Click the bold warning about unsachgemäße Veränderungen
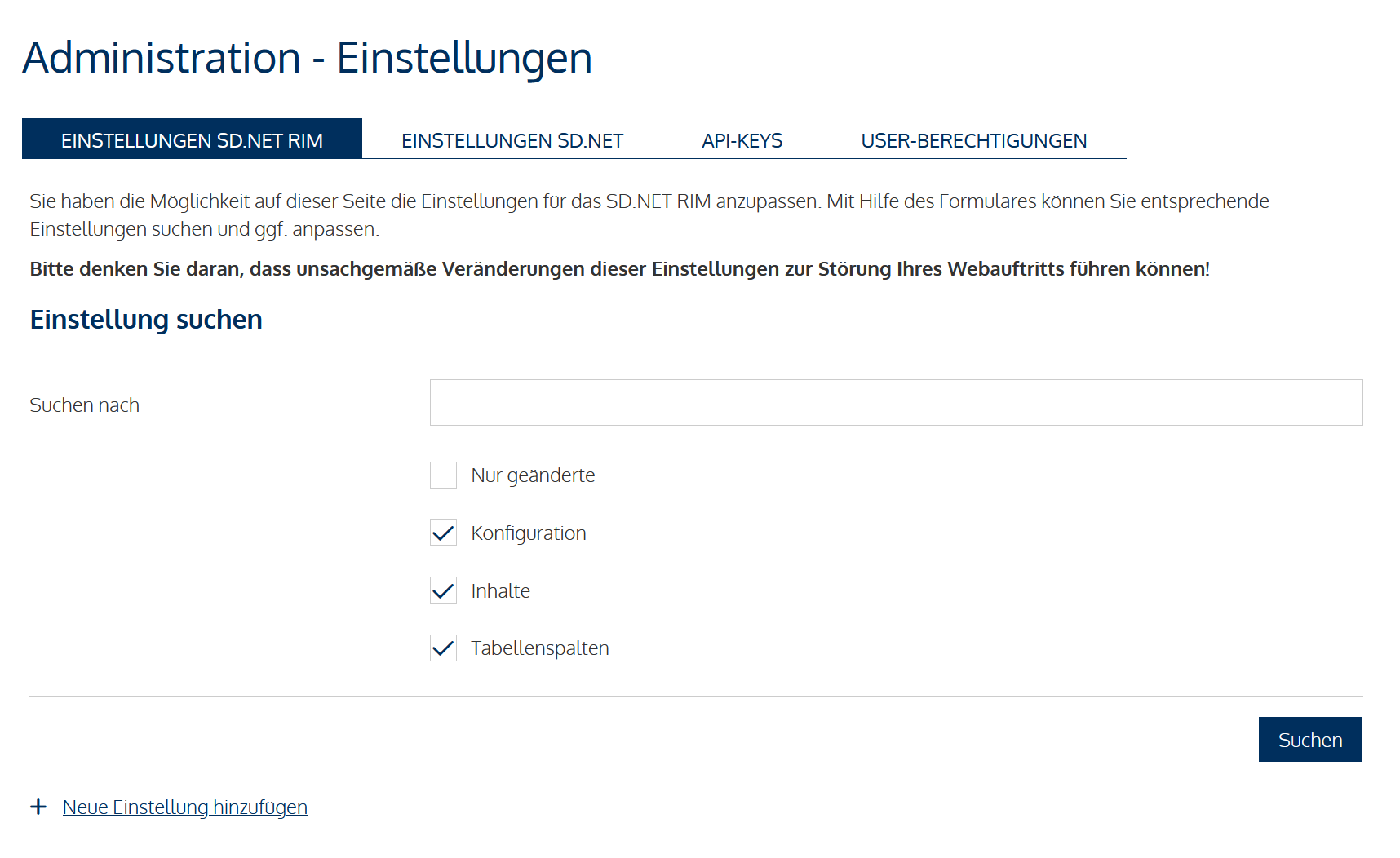Image resolution: width=1400 pixels, height=858 pixels. (x=619, y=269)
